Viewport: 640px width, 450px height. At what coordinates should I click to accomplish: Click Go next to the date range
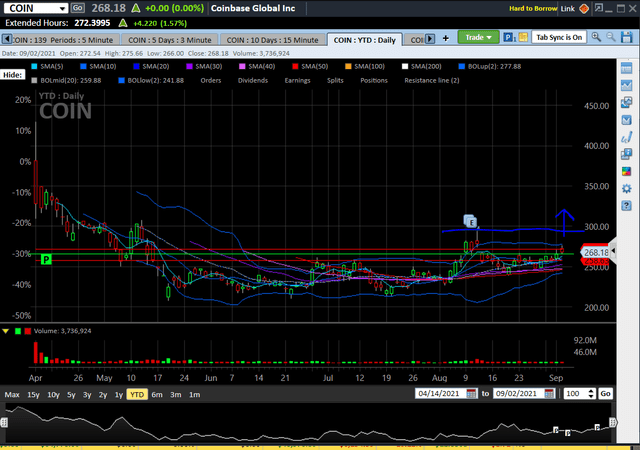click(x=605, y=394)
